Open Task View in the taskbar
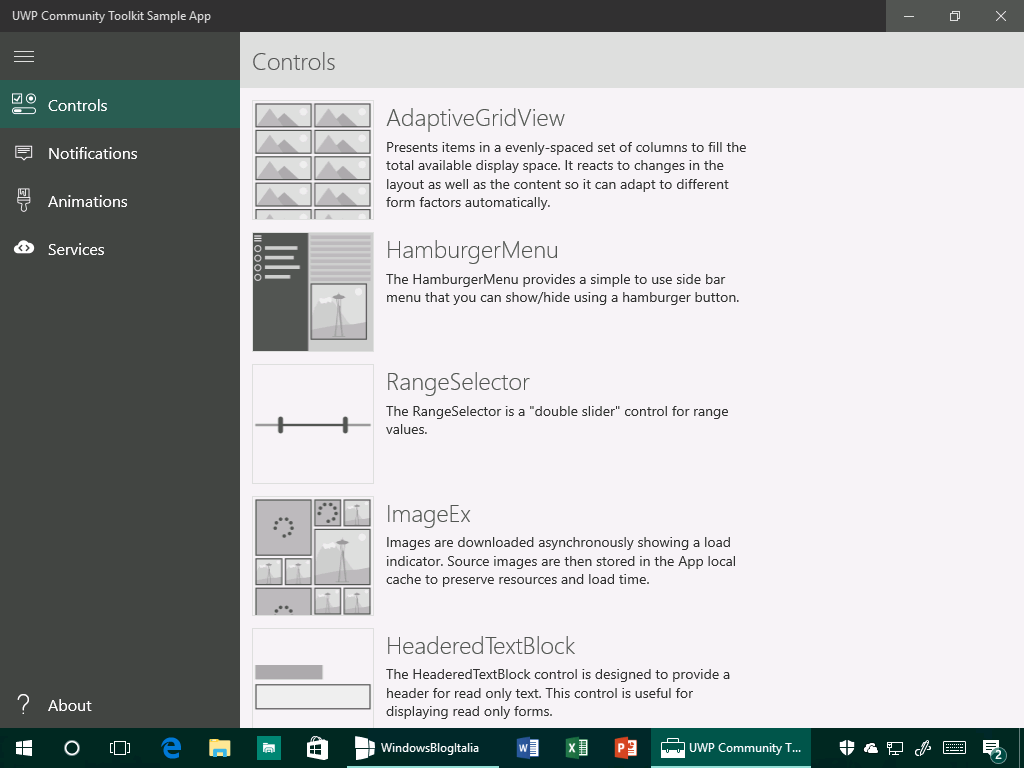Screen dimensions: 1024x768 (120, 748)
